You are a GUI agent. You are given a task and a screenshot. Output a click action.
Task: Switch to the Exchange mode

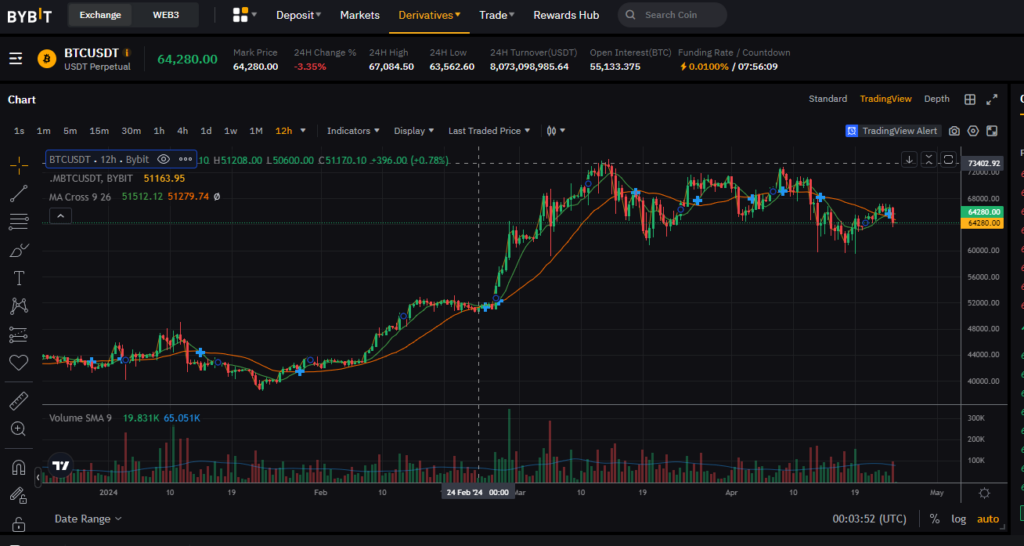(x=100, y=15)
